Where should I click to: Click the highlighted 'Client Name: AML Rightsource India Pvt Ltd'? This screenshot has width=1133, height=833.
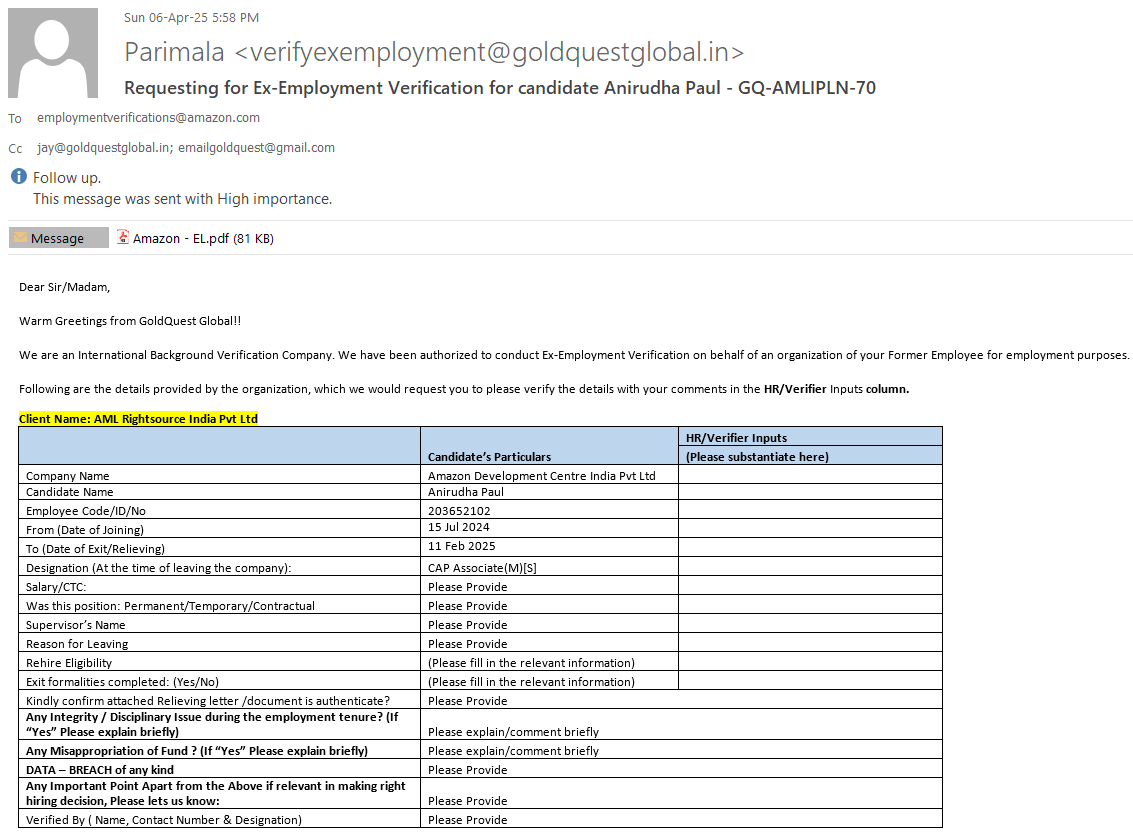[138, 418]
